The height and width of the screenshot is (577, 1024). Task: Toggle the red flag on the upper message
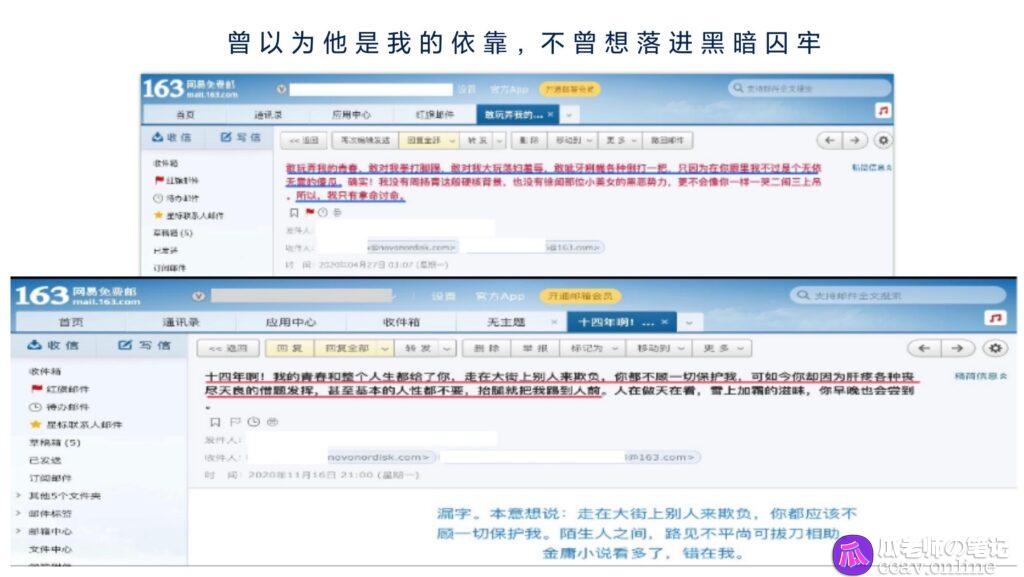[x=309, y=212]
